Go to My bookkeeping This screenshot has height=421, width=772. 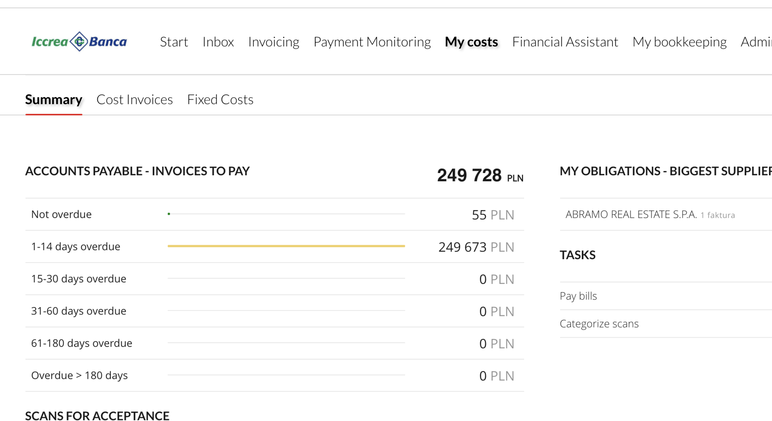click(679, 42)
